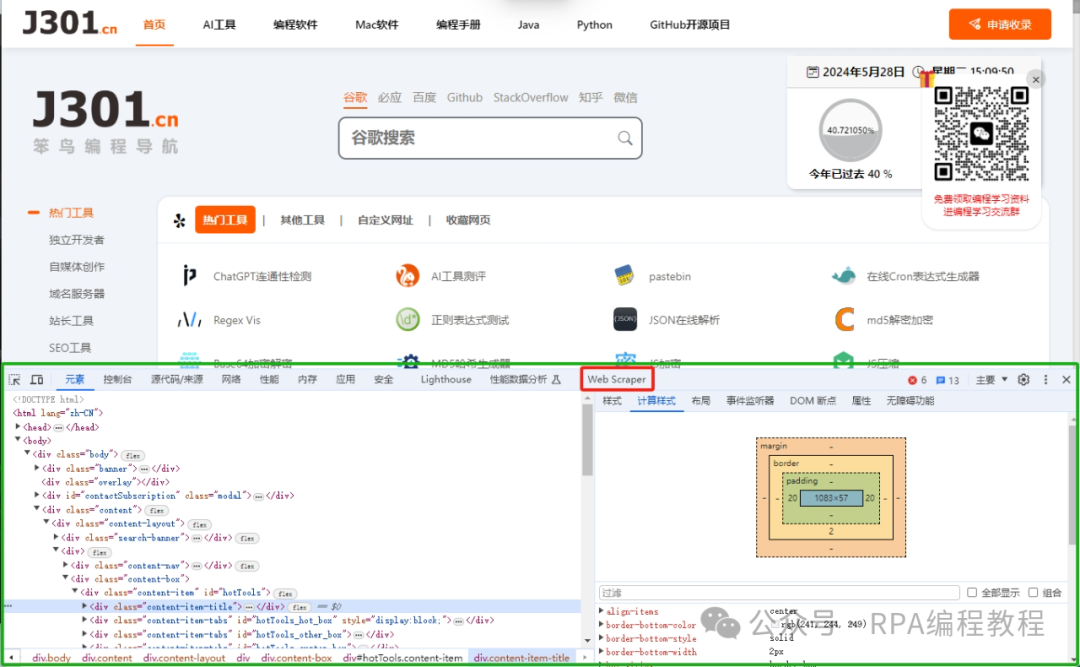
Task: Select the 样式 sub-tab
Action: [612, 401]
